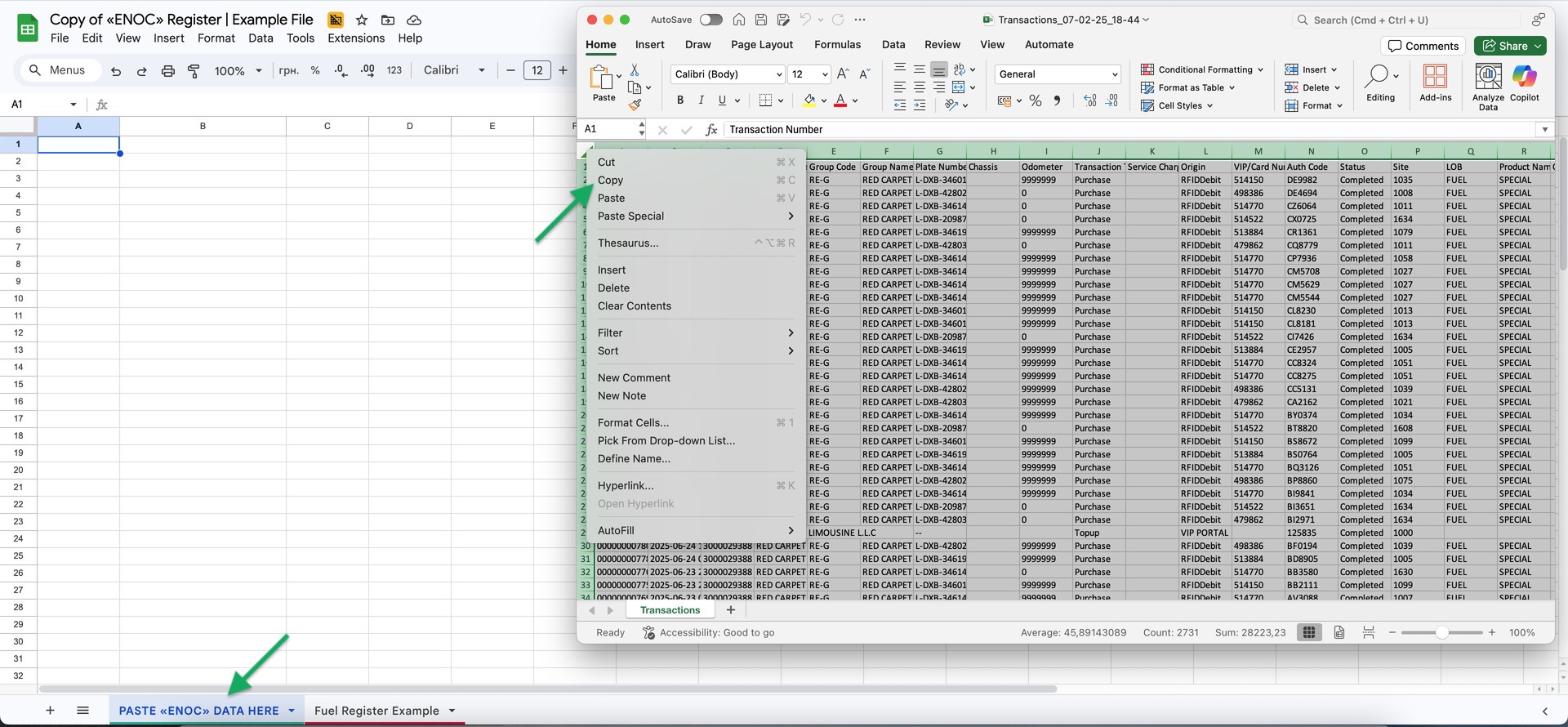Screen dimensions: 1568x727
Task: Open the Excel font size 12 dropdown
Action: click(825, 74)
